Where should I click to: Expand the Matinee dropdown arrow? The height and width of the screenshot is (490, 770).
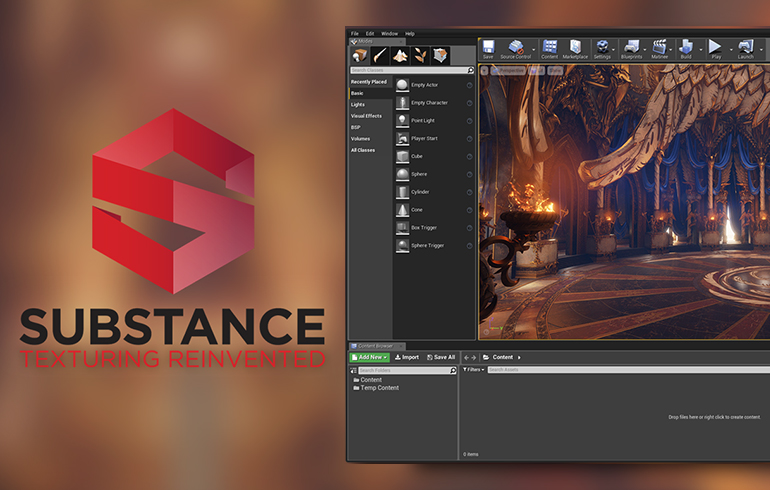click(670, 50)
